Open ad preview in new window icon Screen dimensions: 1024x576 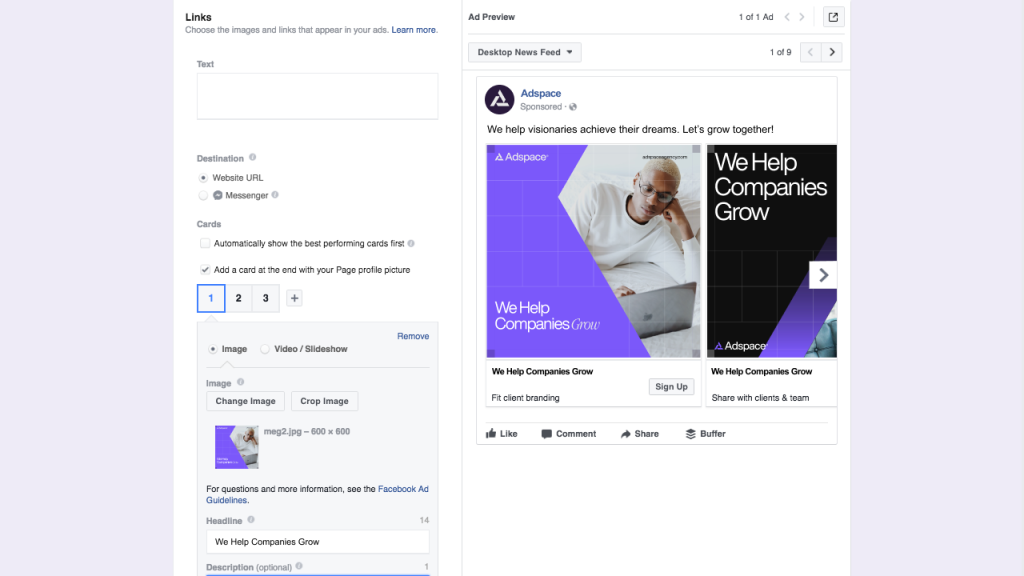tap(833, 17)
